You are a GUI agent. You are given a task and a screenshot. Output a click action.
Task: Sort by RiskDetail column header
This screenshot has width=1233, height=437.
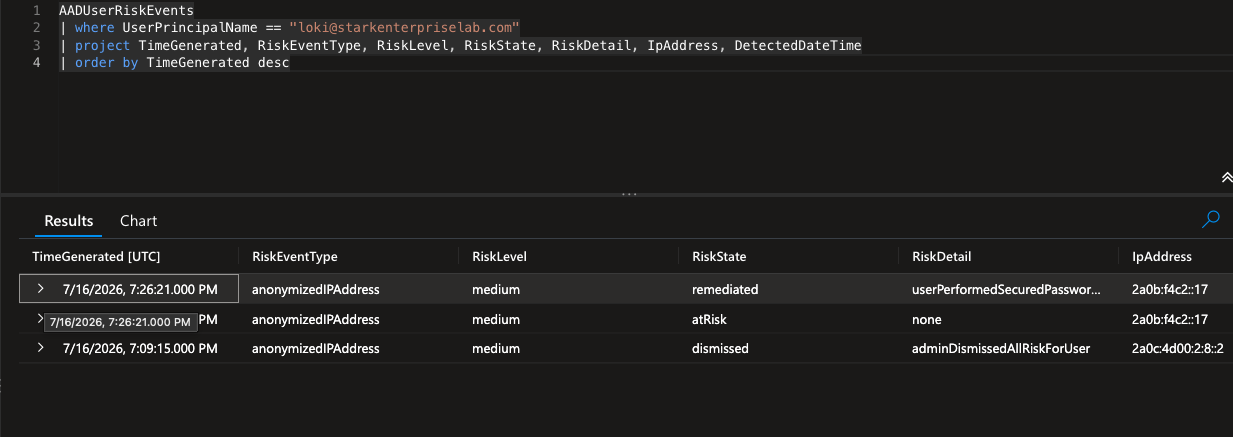[x=942, y=257]
